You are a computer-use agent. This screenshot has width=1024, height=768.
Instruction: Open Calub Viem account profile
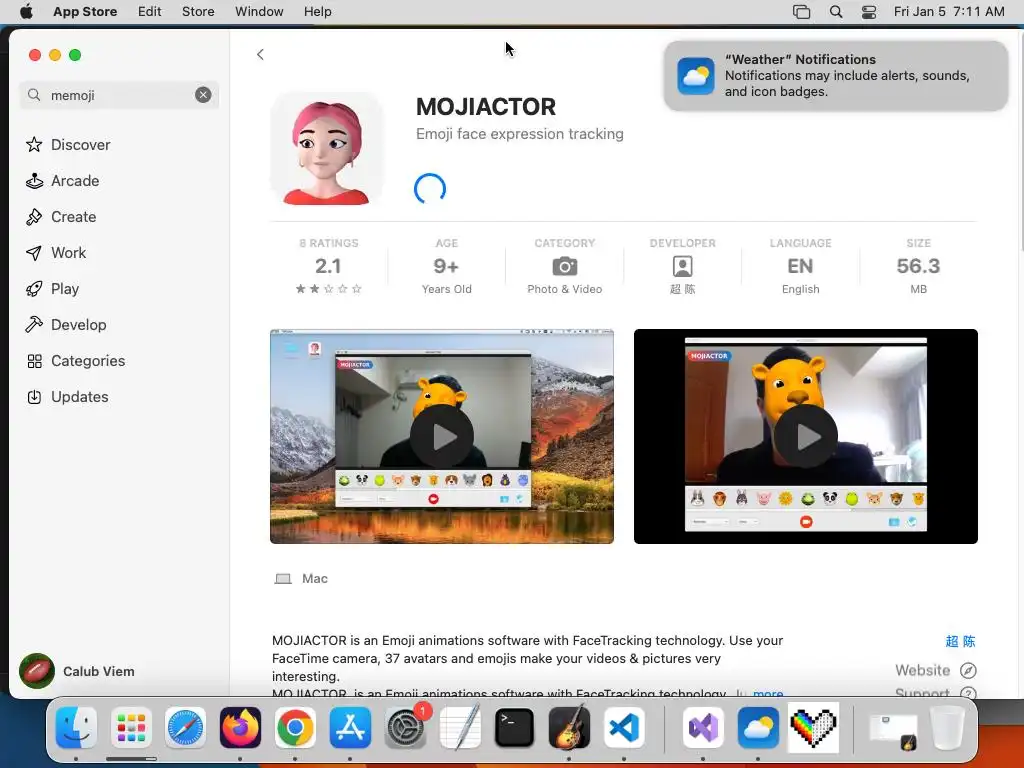[77, 671]
